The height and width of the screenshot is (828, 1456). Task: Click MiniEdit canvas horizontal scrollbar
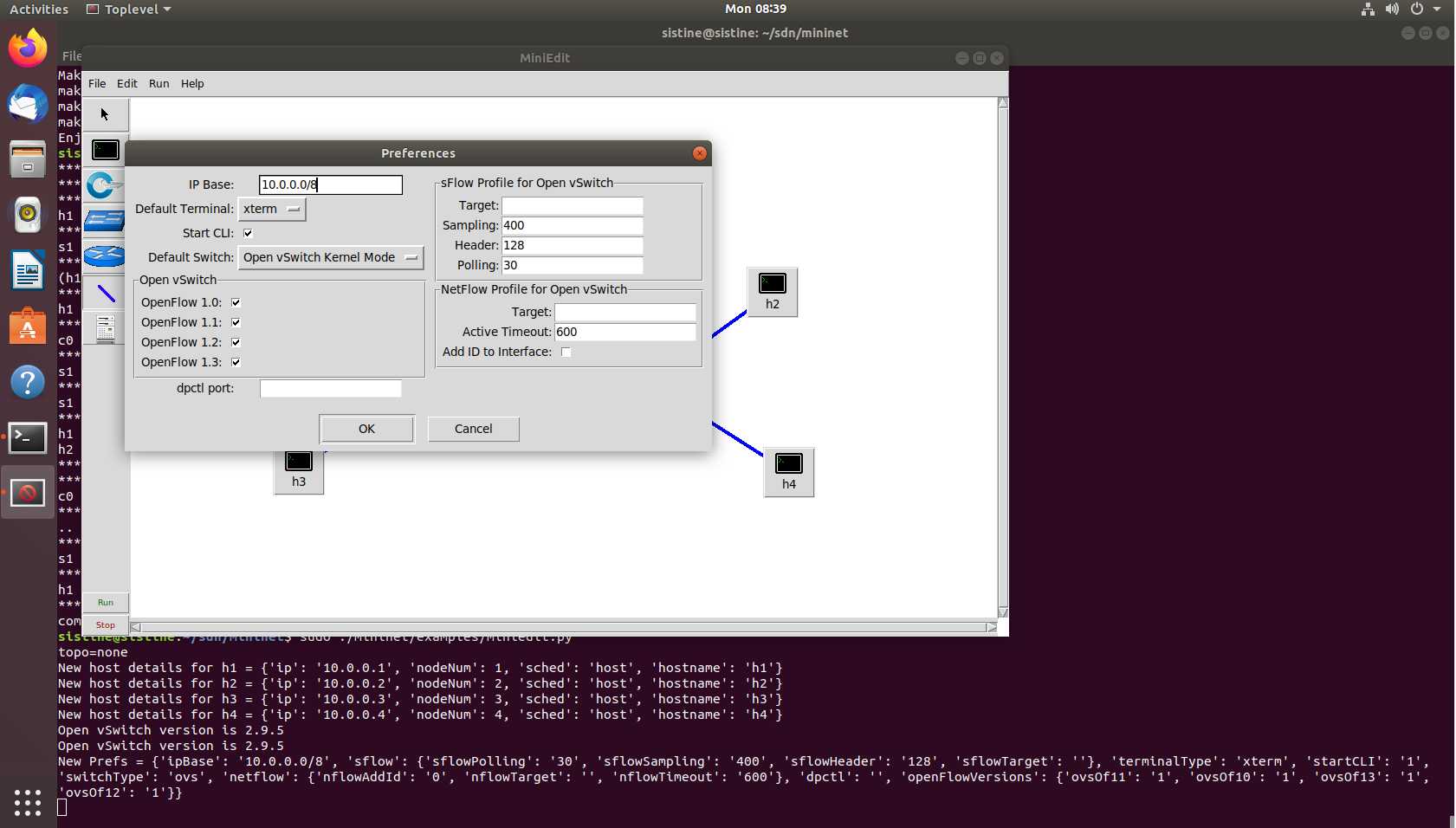click(x=564, y=627)
